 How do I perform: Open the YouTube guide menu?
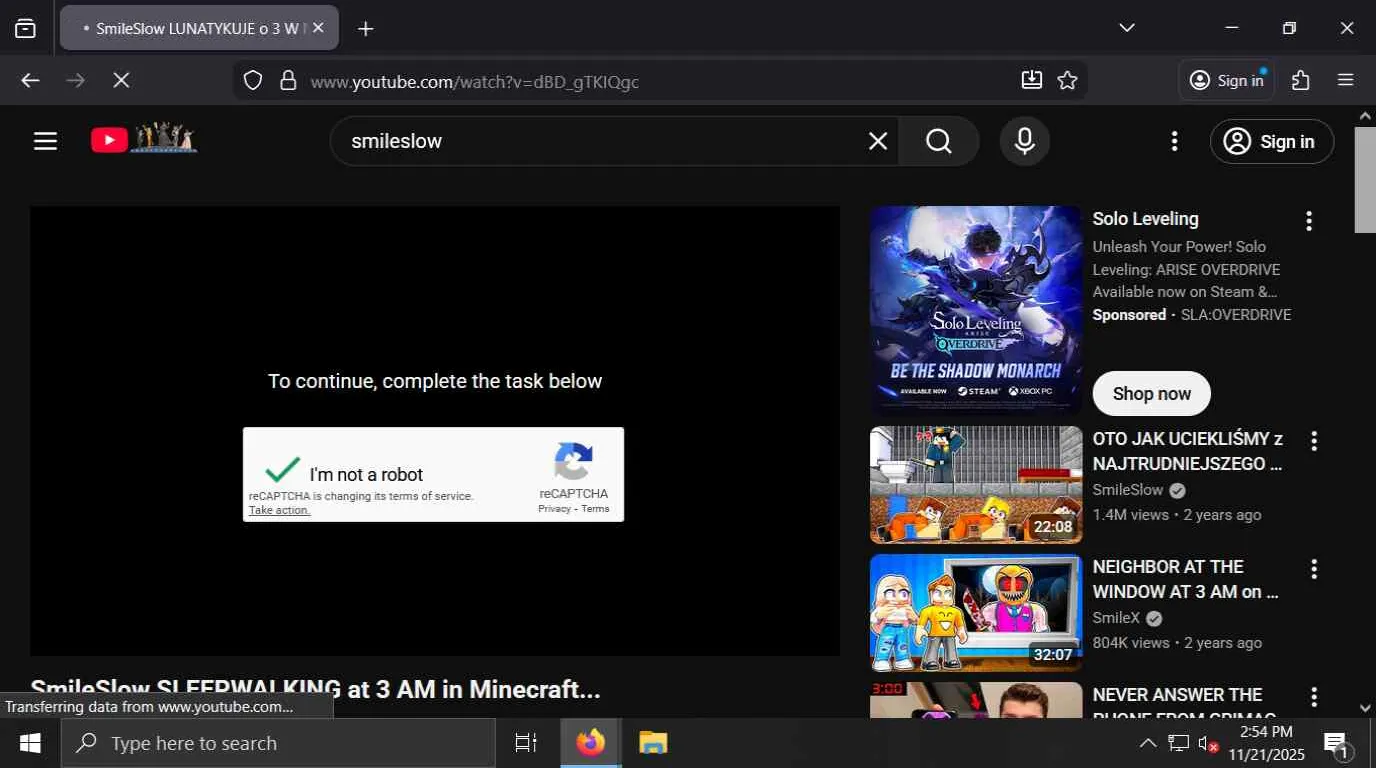click(45, 141)
